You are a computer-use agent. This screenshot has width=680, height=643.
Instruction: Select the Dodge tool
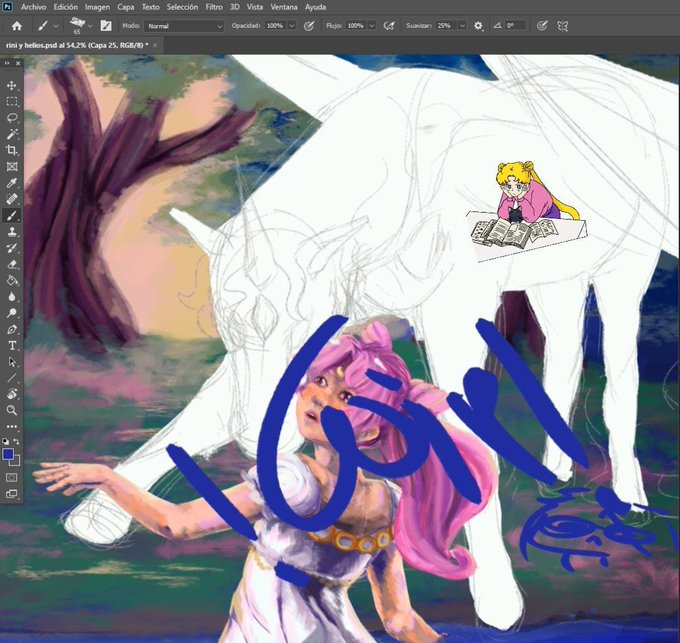(x=12, y=313)
